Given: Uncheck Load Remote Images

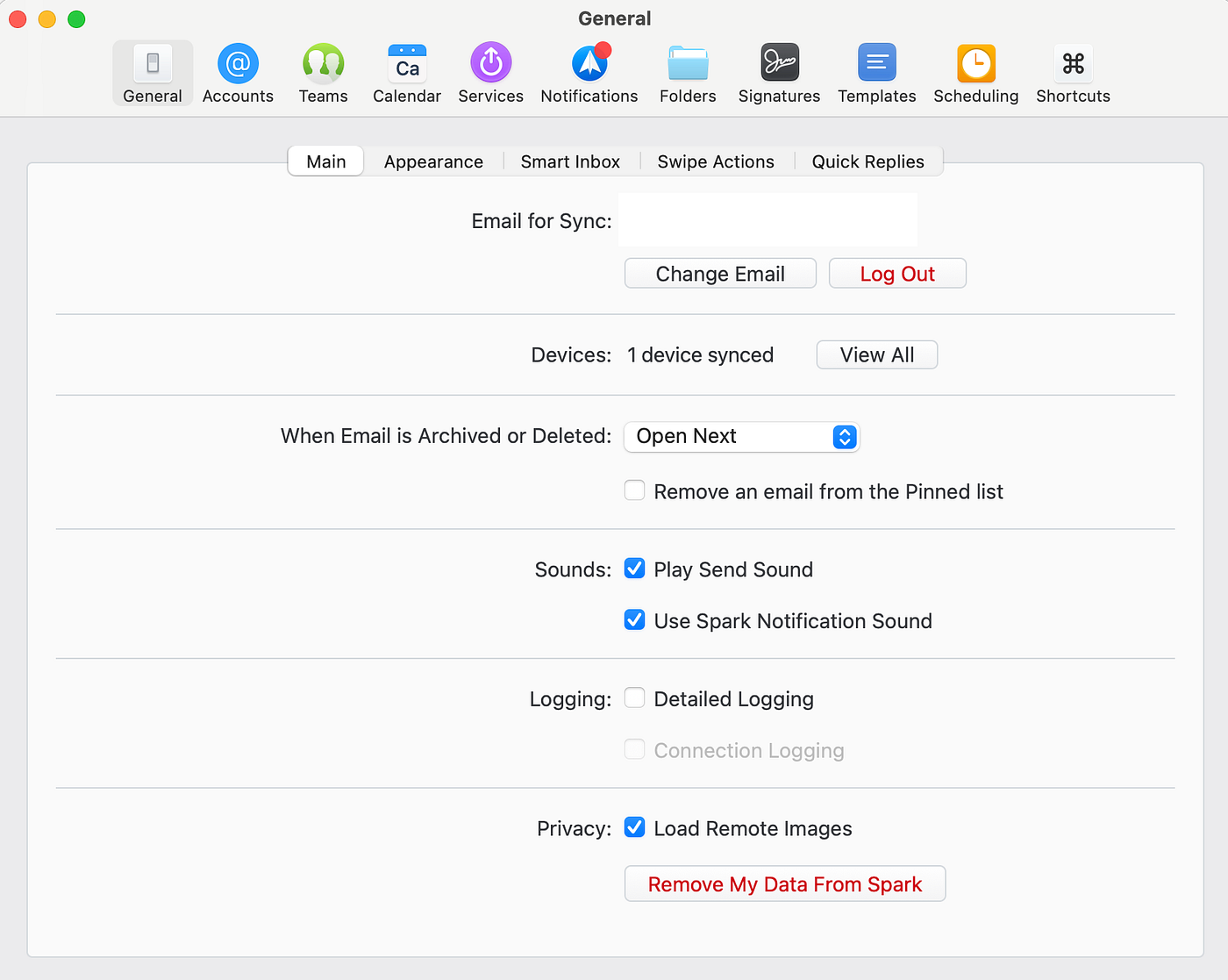Looking at the screenshot, I should pyautogui.click(x=634, y=826).
